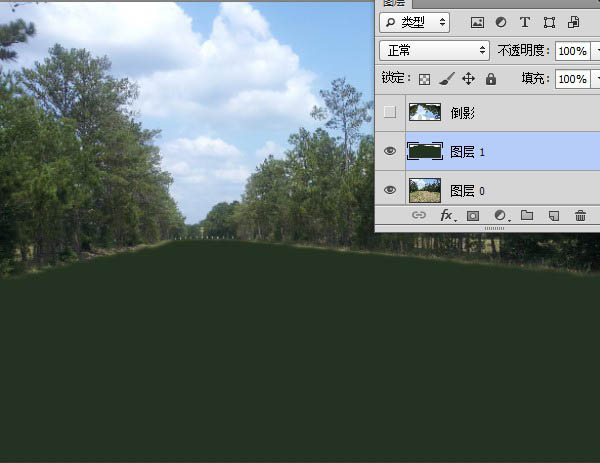Create new fill or adjustment layer
The image size is (600, 463).
499,215
